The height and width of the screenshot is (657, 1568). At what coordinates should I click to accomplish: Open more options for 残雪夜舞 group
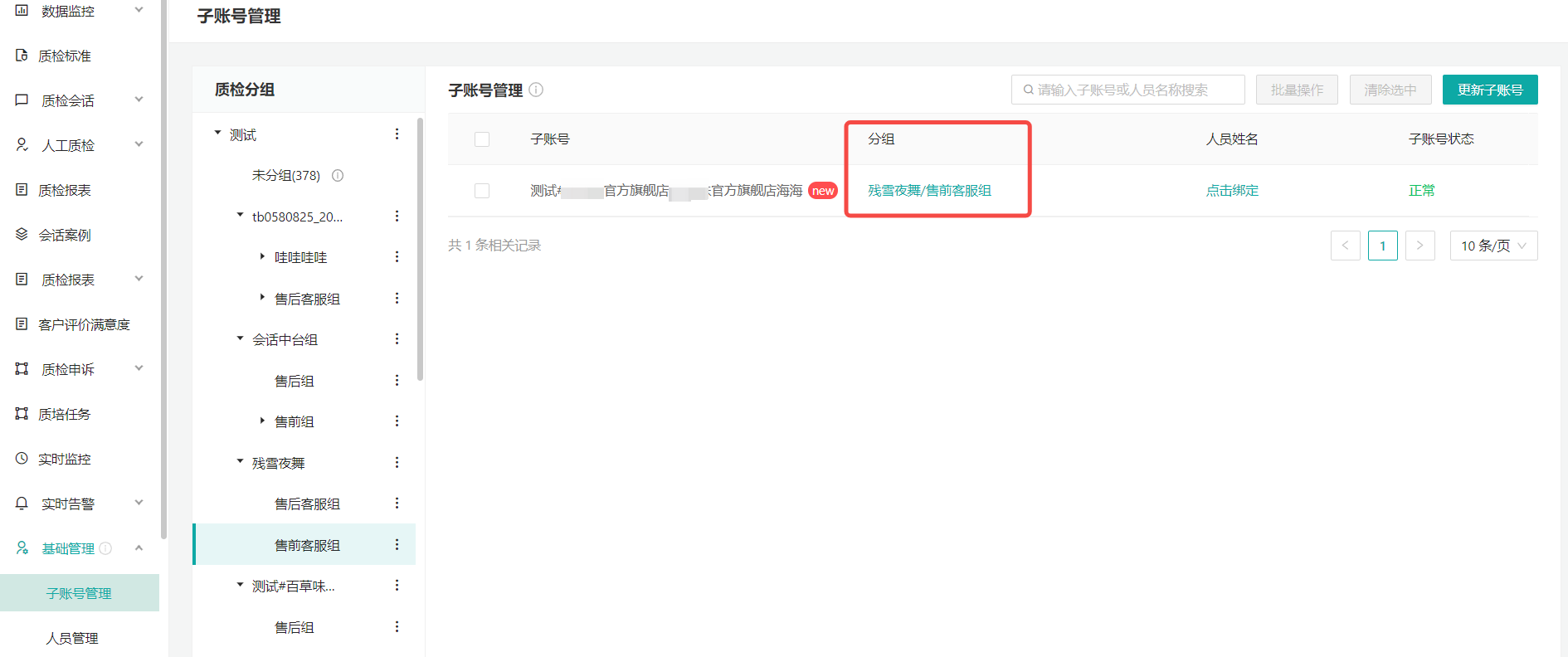pyautogui.click(x=397, y=463)
